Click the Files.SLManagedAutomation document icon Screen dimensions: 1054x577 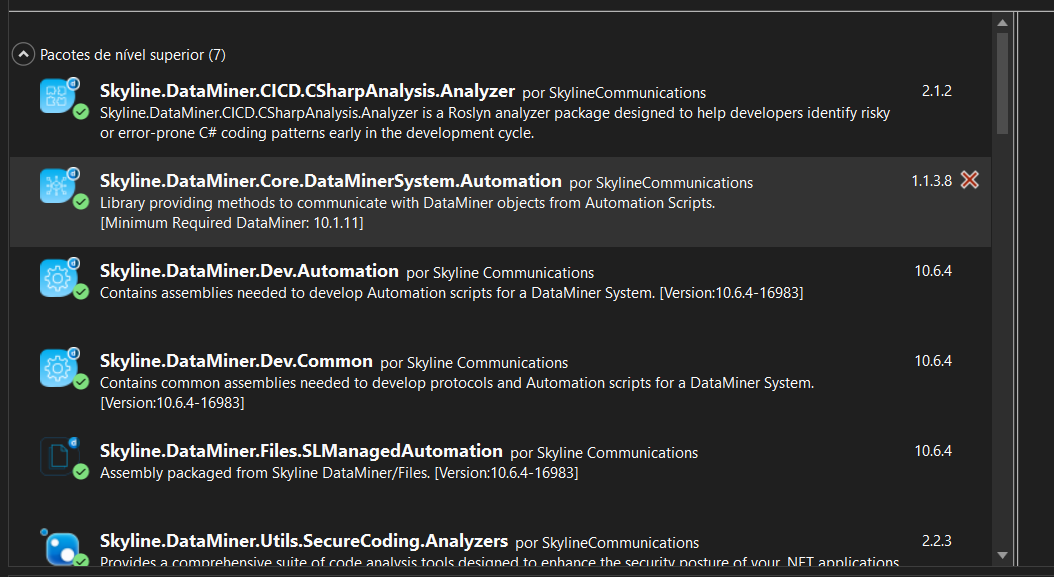58,455
